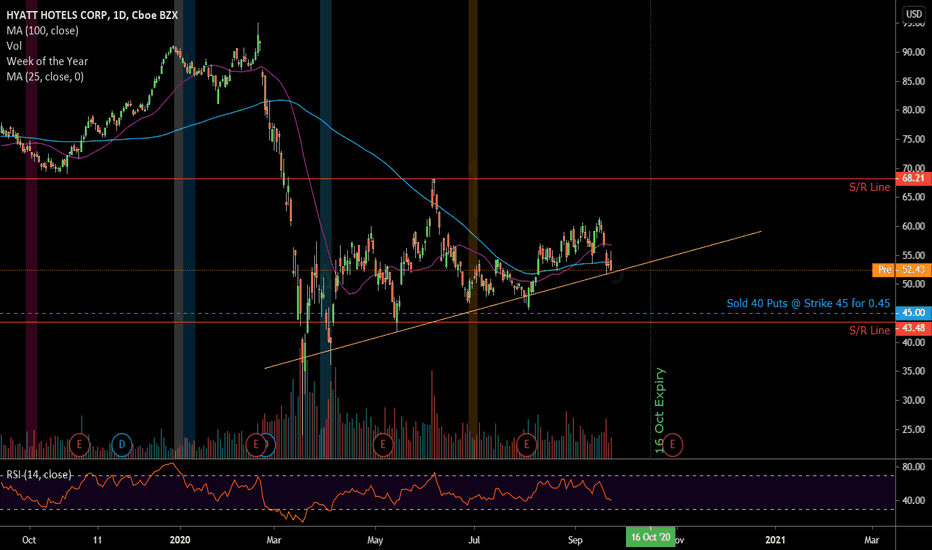Screen dimensions: 932x550
Task: Click the 43.48 red price label
Action: tap(913, 328)
